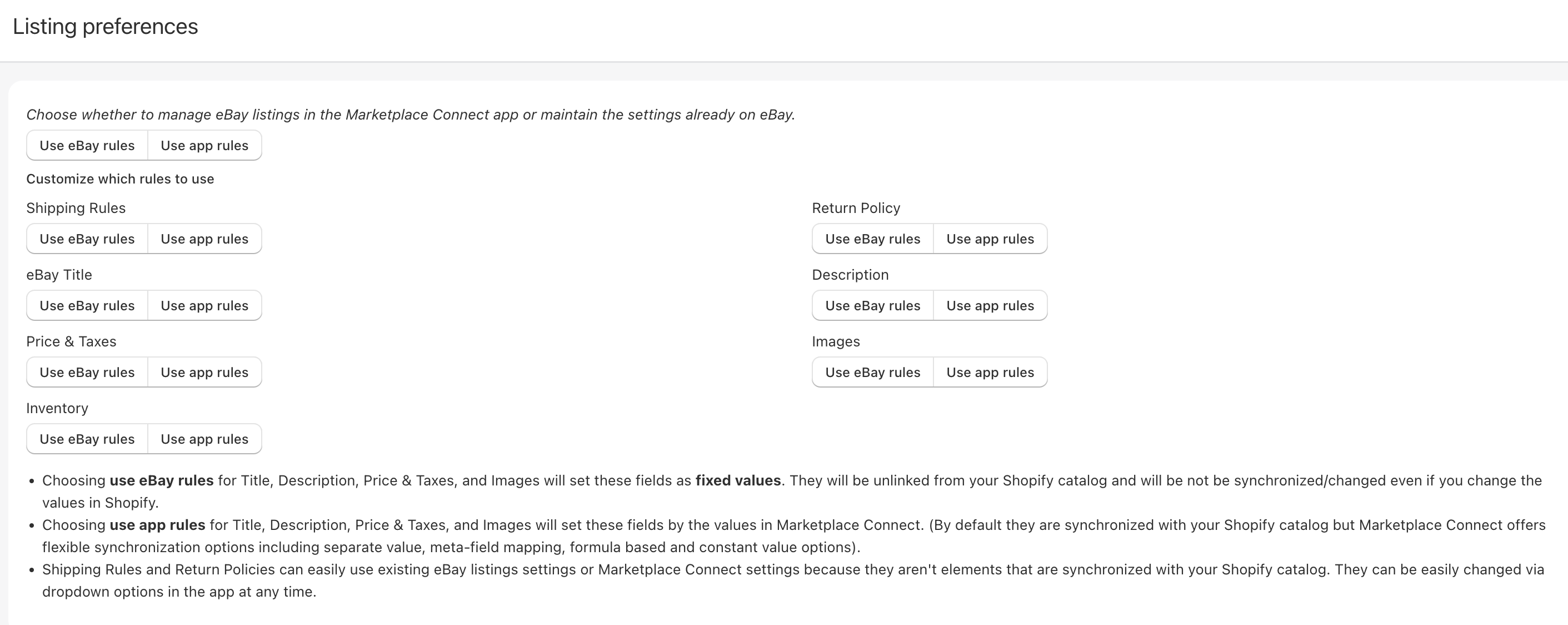
Task: Enable eBay rules for Shipping Rules
Action: tap(87, 238)
